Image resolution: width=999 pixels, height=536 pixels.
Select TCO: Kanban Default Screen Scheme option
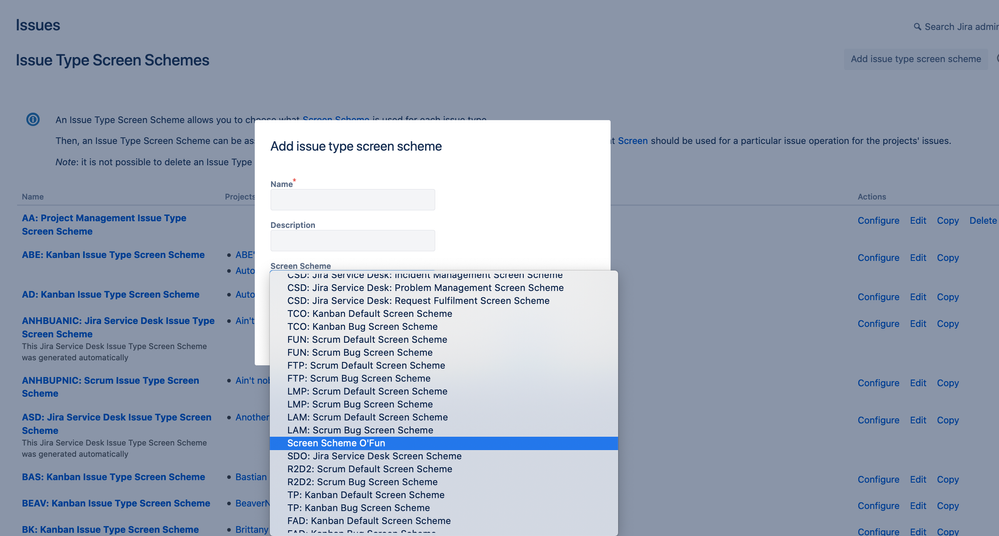pyautogui.click(x=443, y=314)
